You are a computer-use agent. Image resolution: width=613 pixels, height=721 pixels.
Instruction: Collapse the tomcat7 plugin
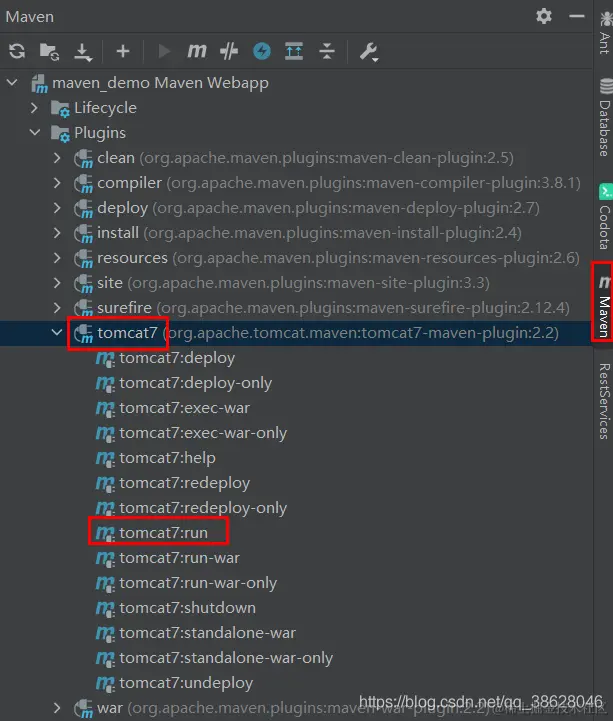click(57, 332)
